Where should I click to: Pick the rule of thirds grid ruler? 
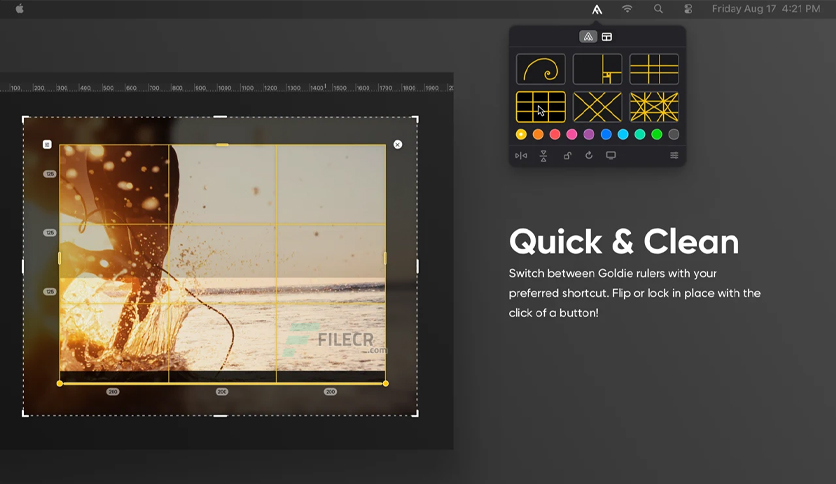pyautogui.click(x=541, y=107)
